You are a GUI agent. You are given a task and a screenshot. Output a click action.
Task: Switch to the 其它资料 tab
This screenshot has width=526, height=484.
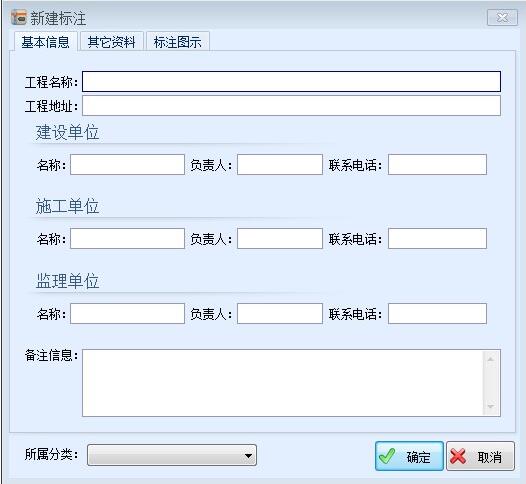coord(111,42)
